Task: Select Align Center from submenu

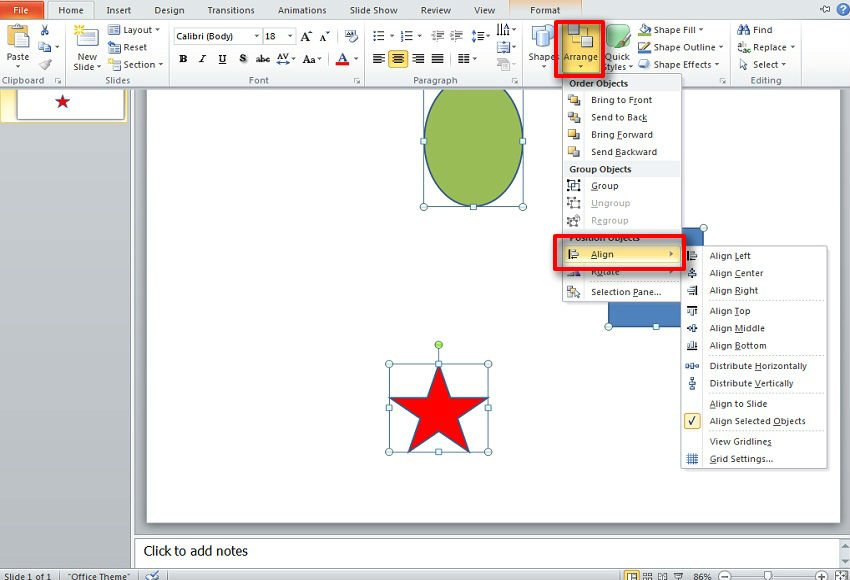Action: [x=736, y=273]
